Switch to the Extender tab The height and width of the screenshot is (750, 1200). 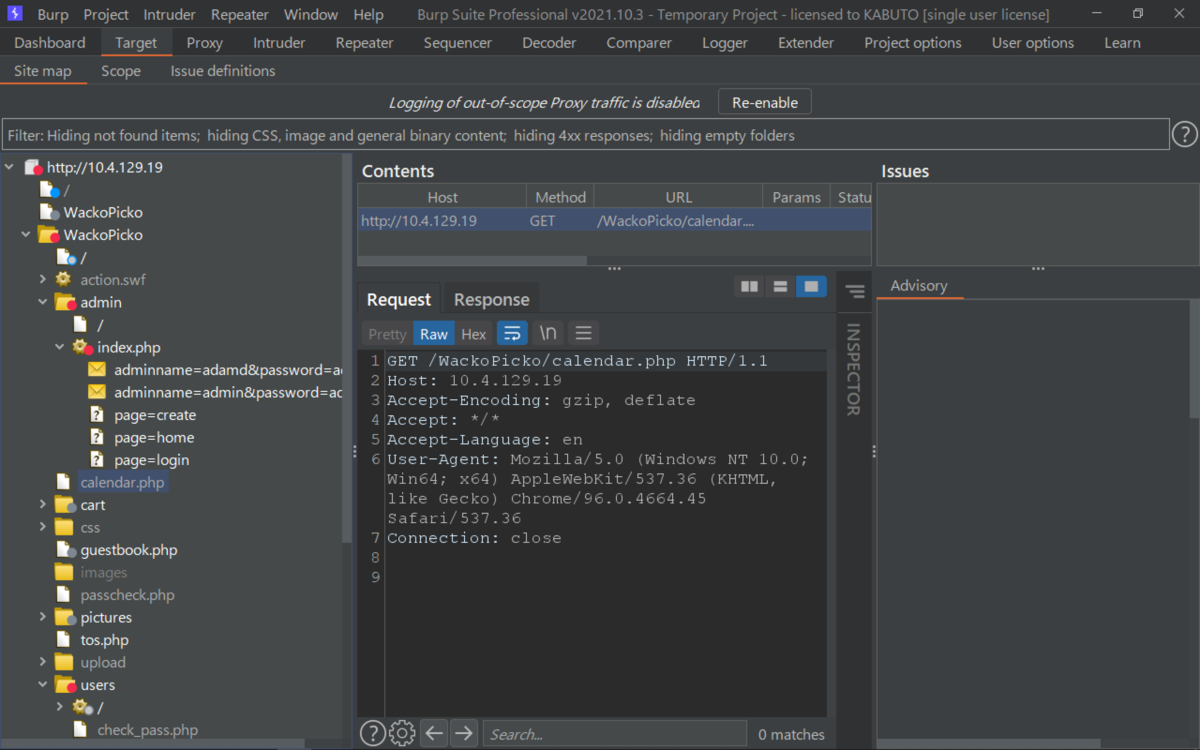pyautogui.click(x=806, y=43)
